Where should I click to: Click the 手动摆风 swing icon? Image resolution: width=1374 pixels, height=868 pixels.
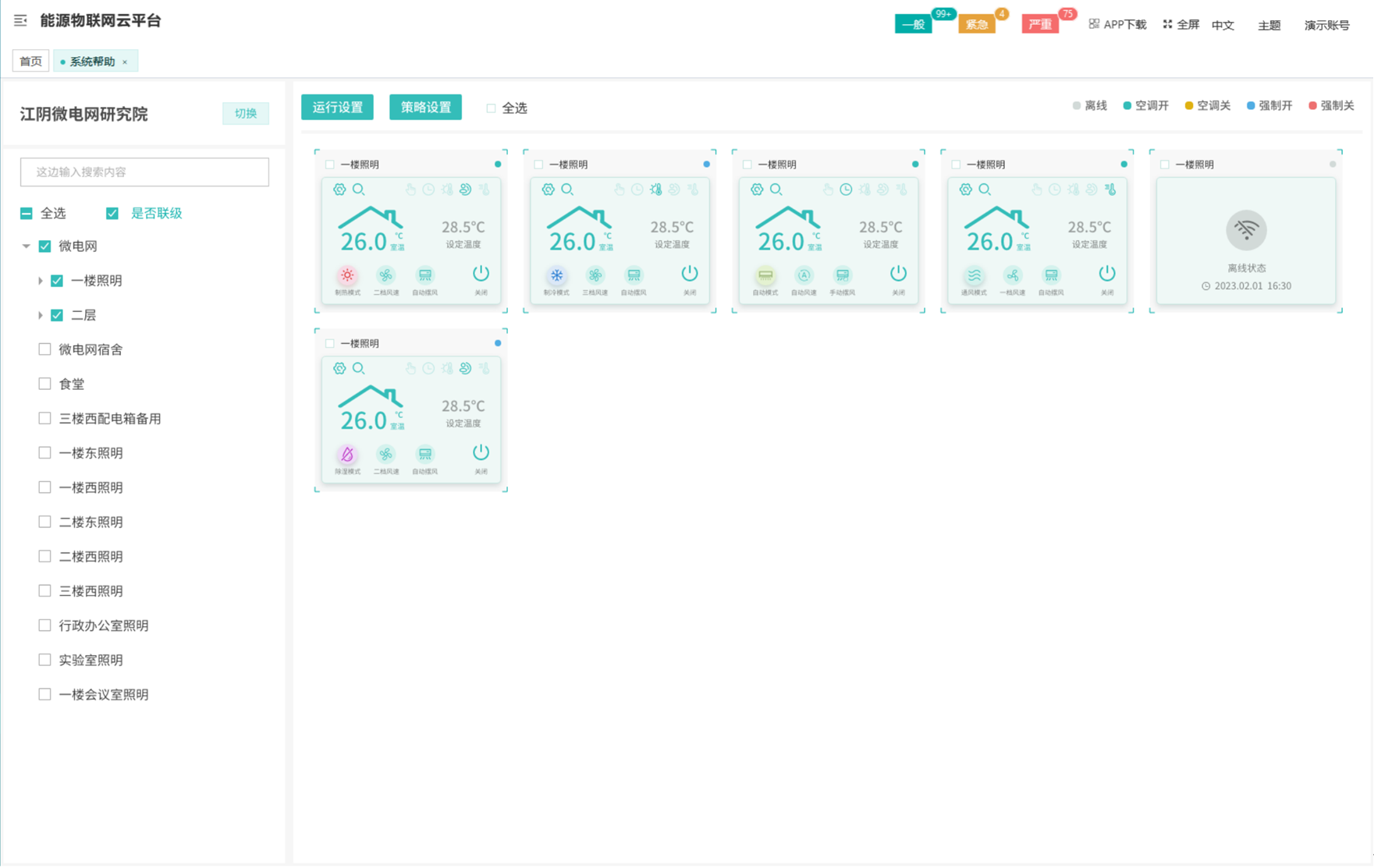[x=843, y=275]
